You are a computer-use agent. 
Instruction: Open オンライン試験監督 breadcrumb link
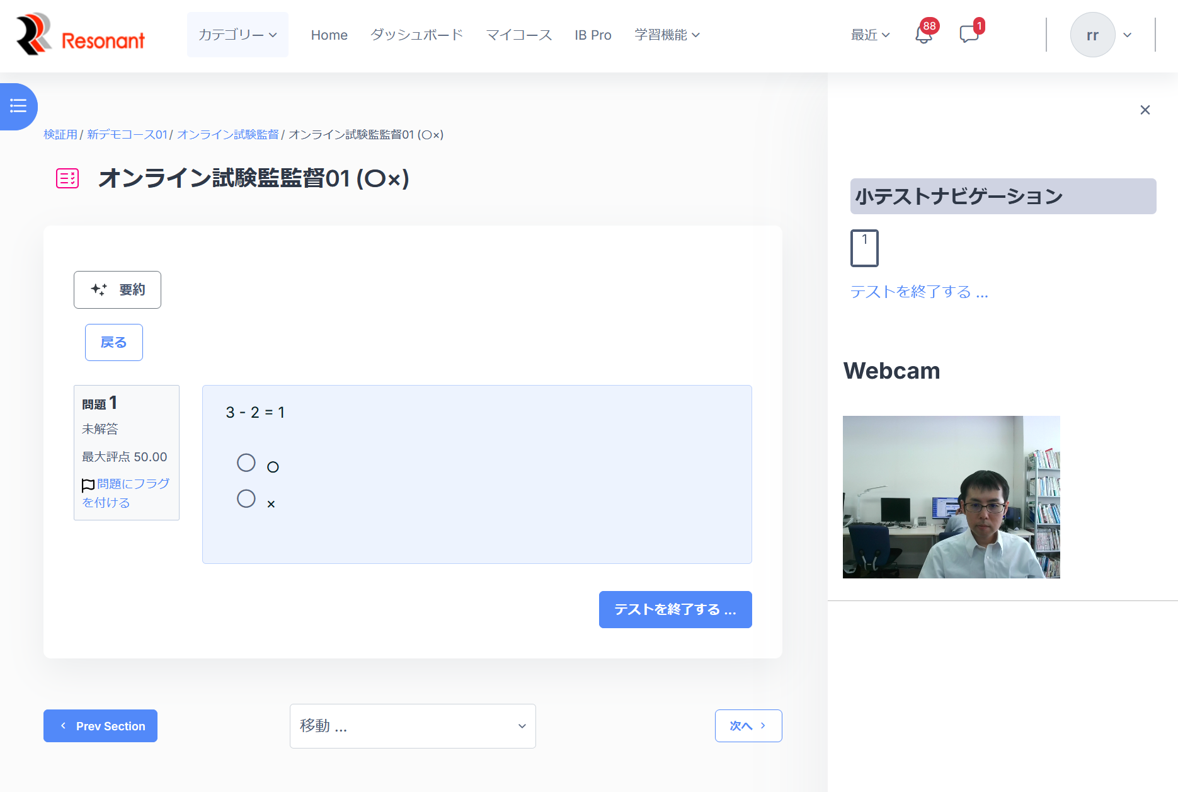point(228,135)
